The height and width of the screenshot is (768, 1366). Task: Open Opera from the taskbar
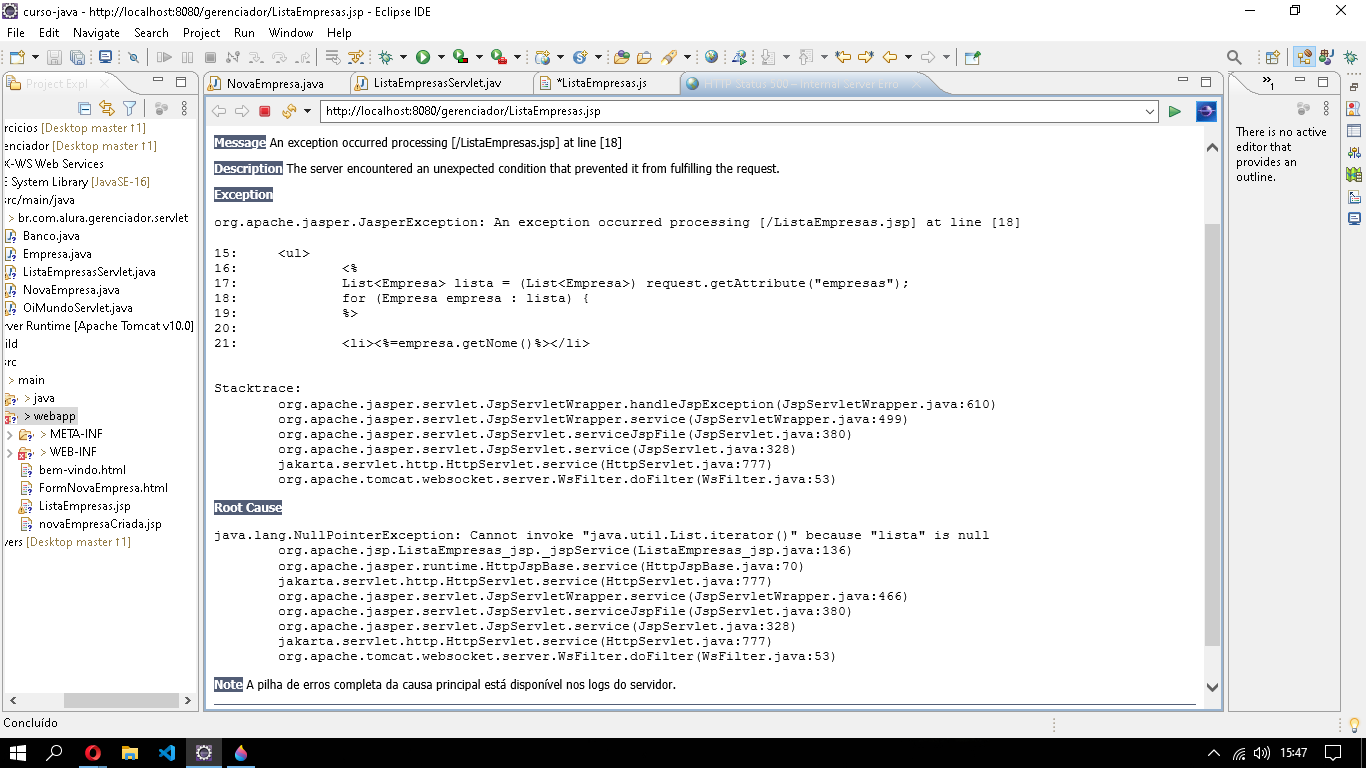[x=93, y=752]
